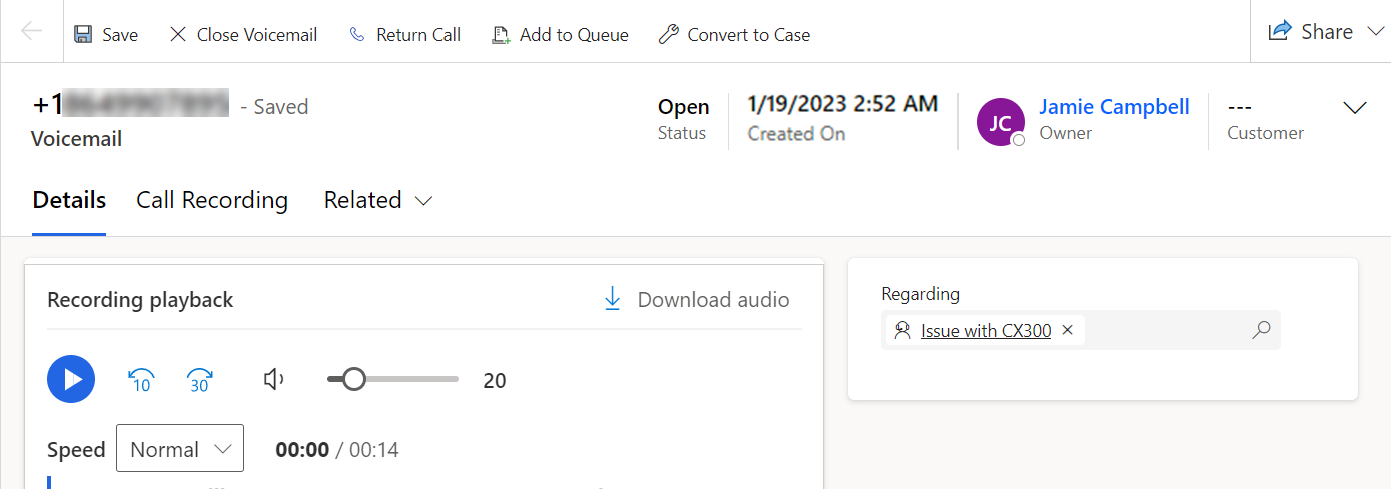Rewind the recording 10 seconds
Screen dimensions: 1391x489
tap(141, 380)
